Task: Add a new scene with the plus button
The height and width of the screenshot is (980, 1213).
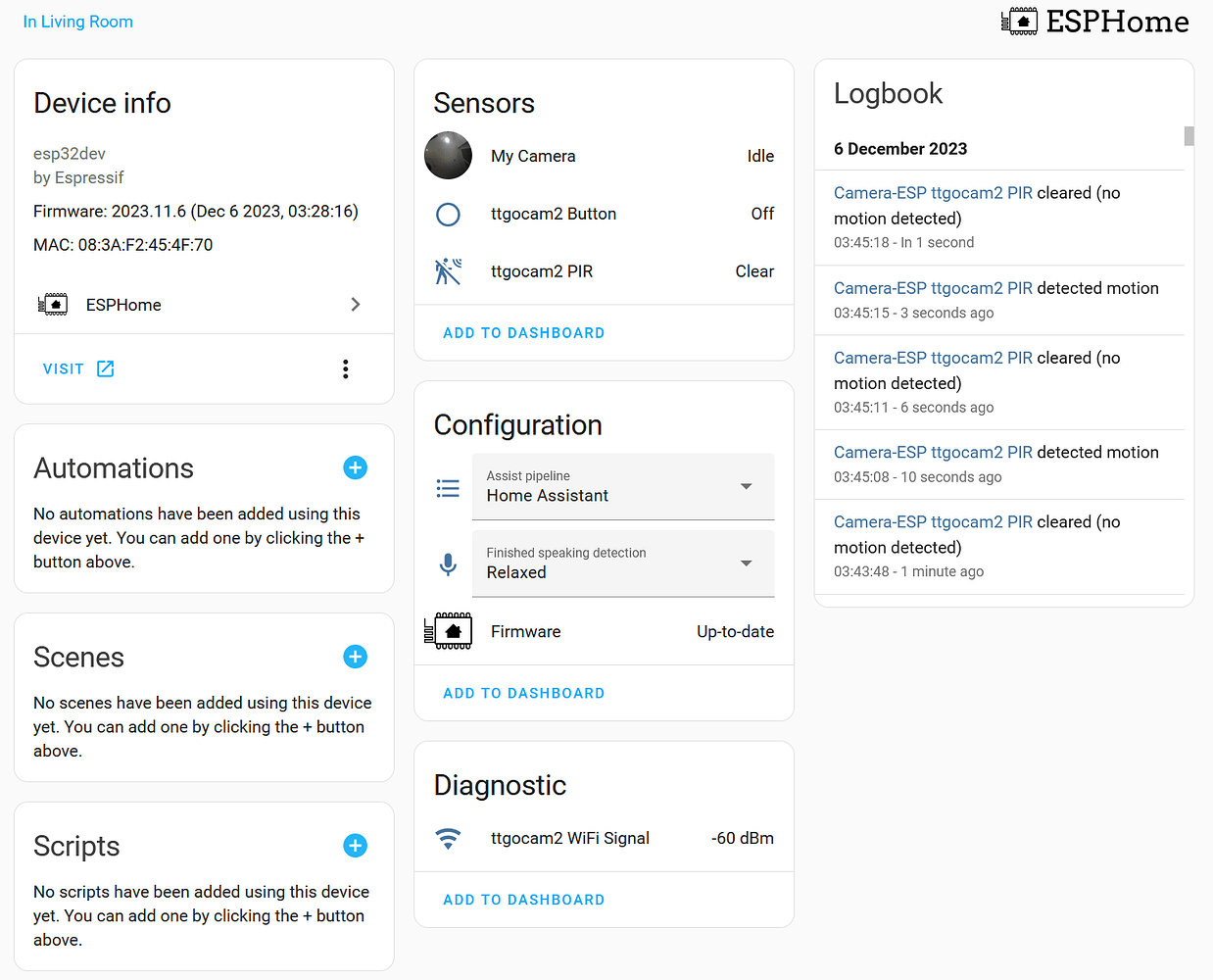Action: coord(355,657)
